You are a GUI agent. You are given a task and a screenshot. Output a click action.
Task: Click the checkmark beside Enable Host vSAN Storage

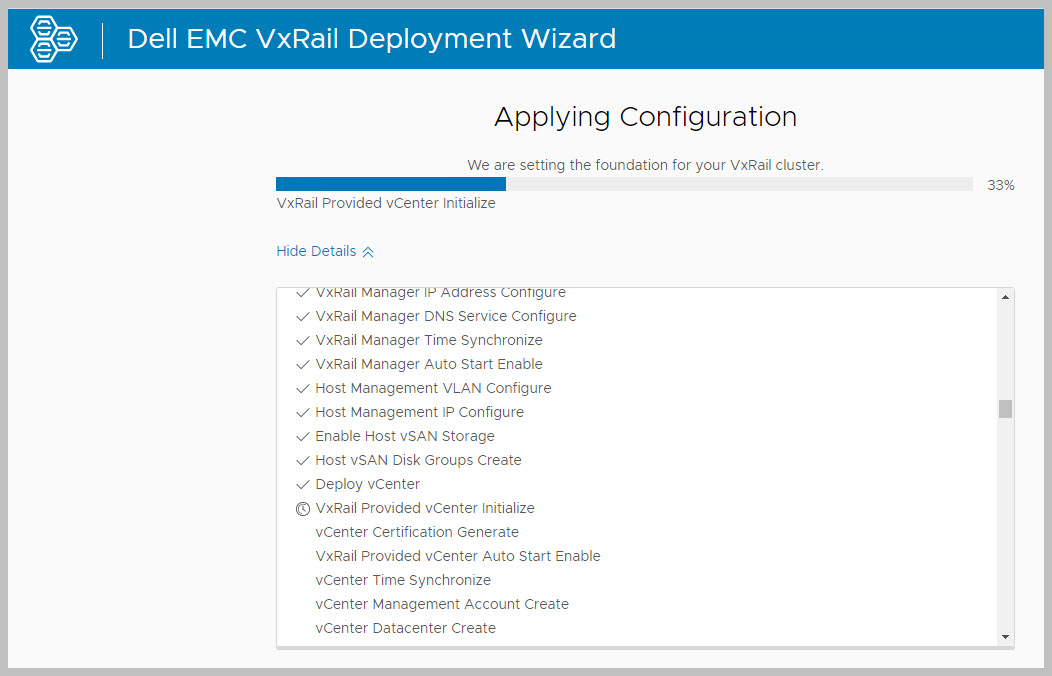tap(303, 436)
